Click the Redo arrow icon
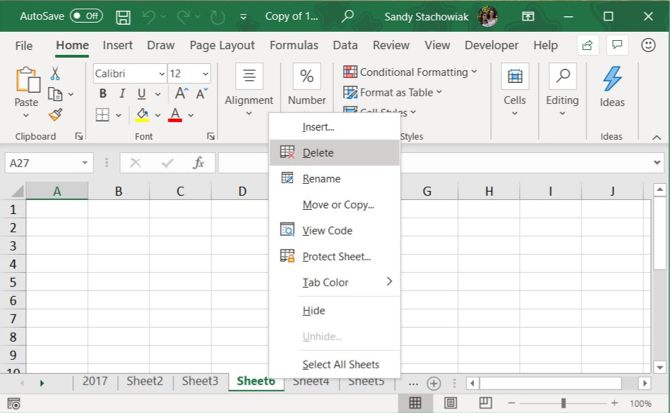 184,17
